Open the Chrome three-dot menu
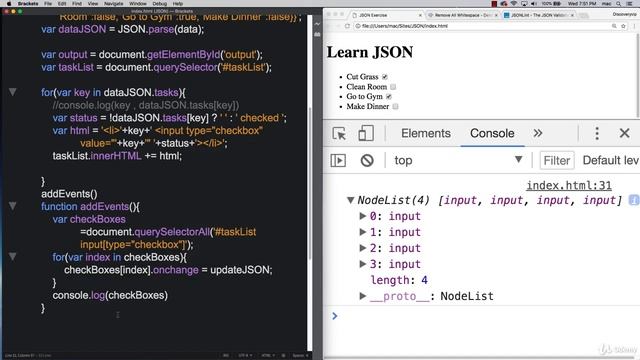The width and height of the screenshot is (640, 360). pos(635,26)
